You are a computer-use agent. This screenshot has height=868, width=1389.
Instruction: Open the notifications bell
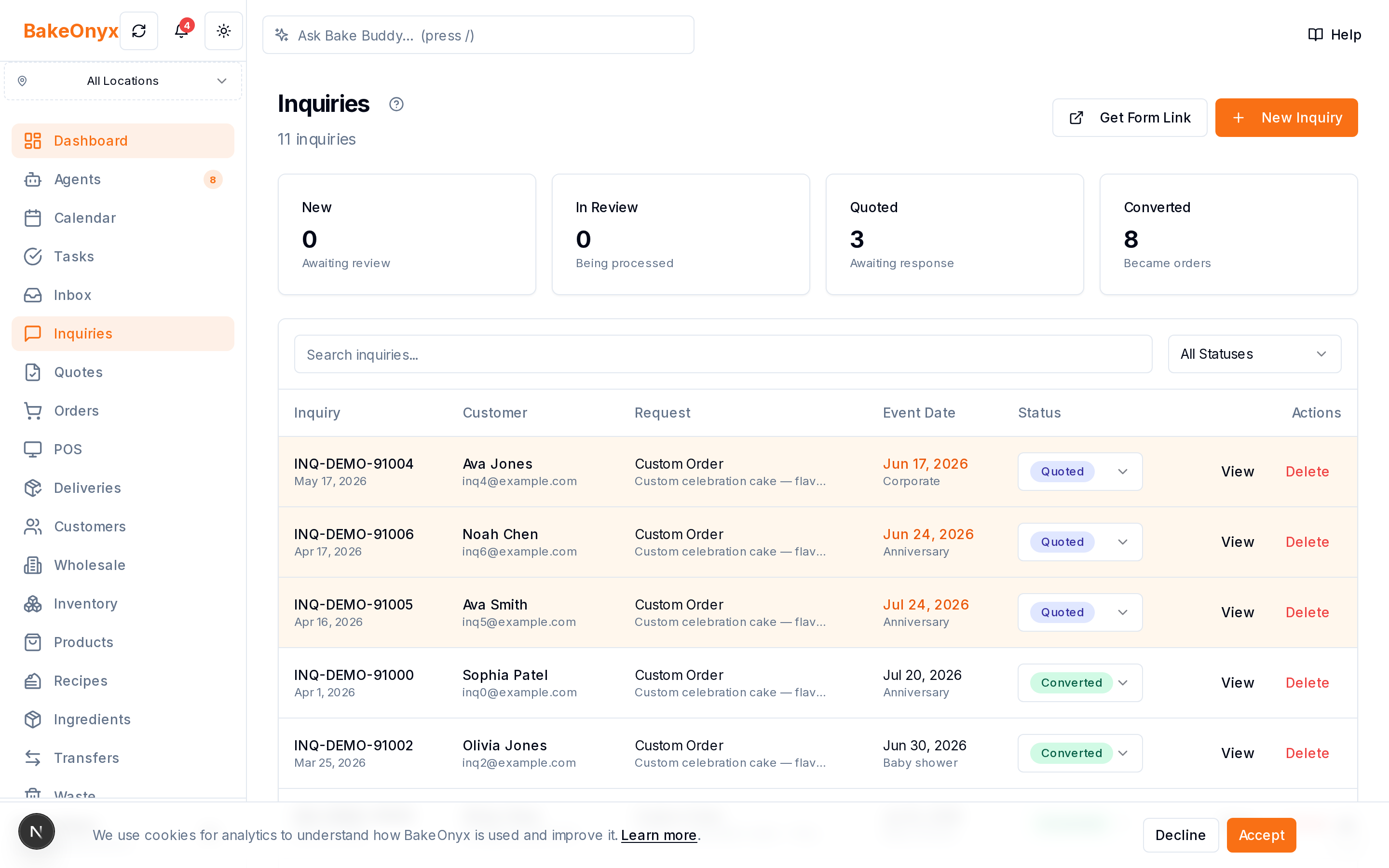pyautogui.click(x=181, y=31)
